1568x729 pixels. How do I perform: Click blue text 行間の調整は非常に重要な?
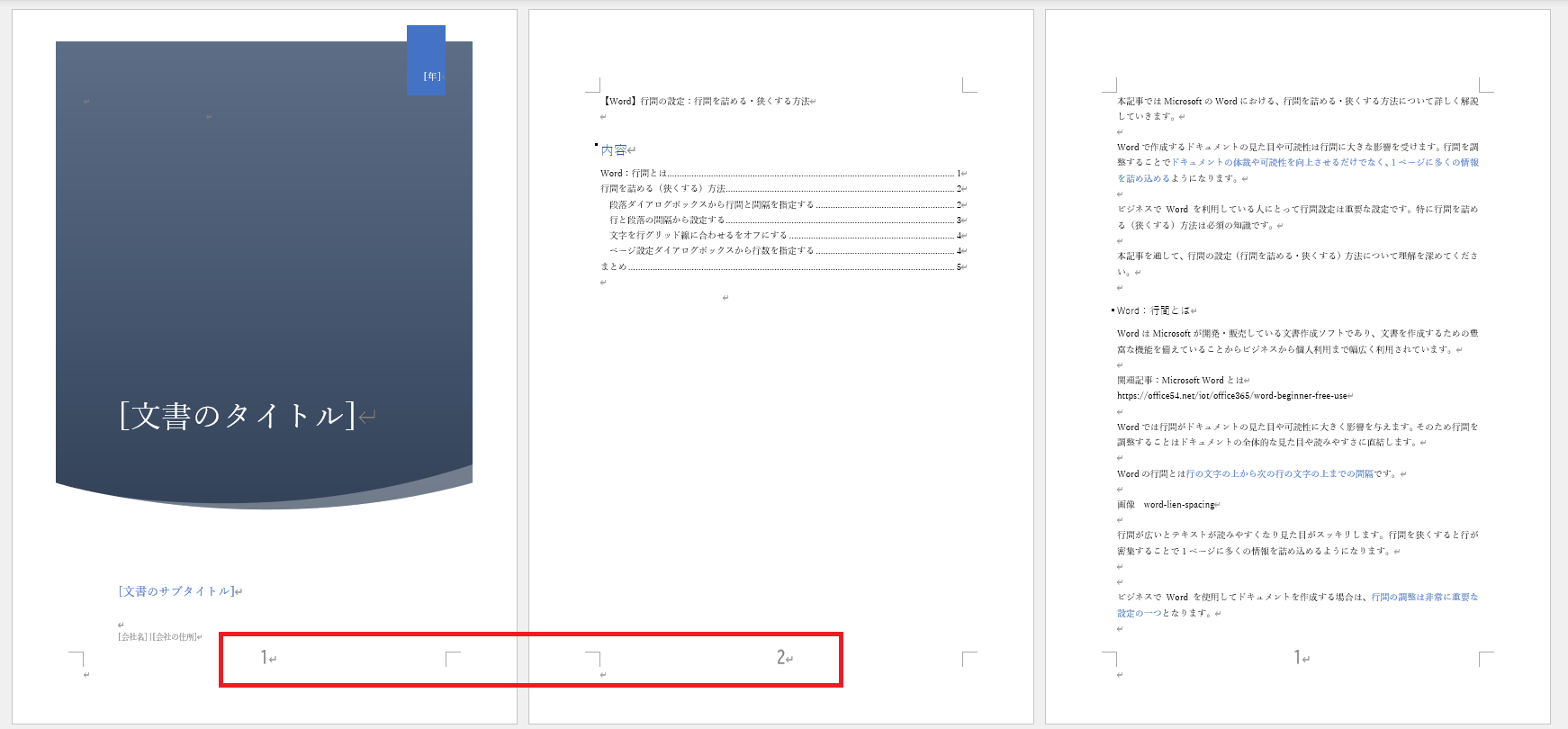coord(1425,598)
